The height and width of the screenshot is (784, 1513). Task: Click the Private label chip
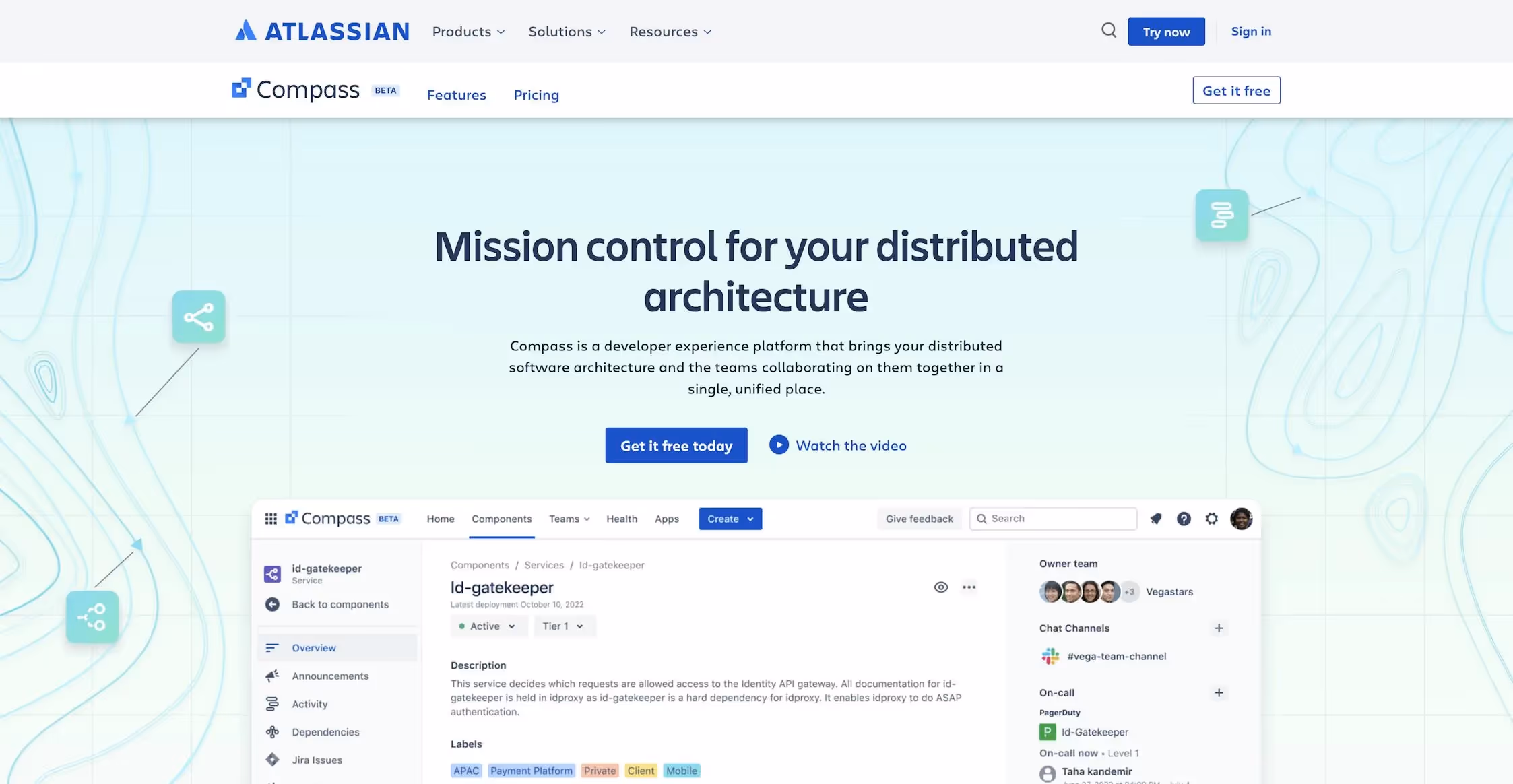(x=600, y=771)
